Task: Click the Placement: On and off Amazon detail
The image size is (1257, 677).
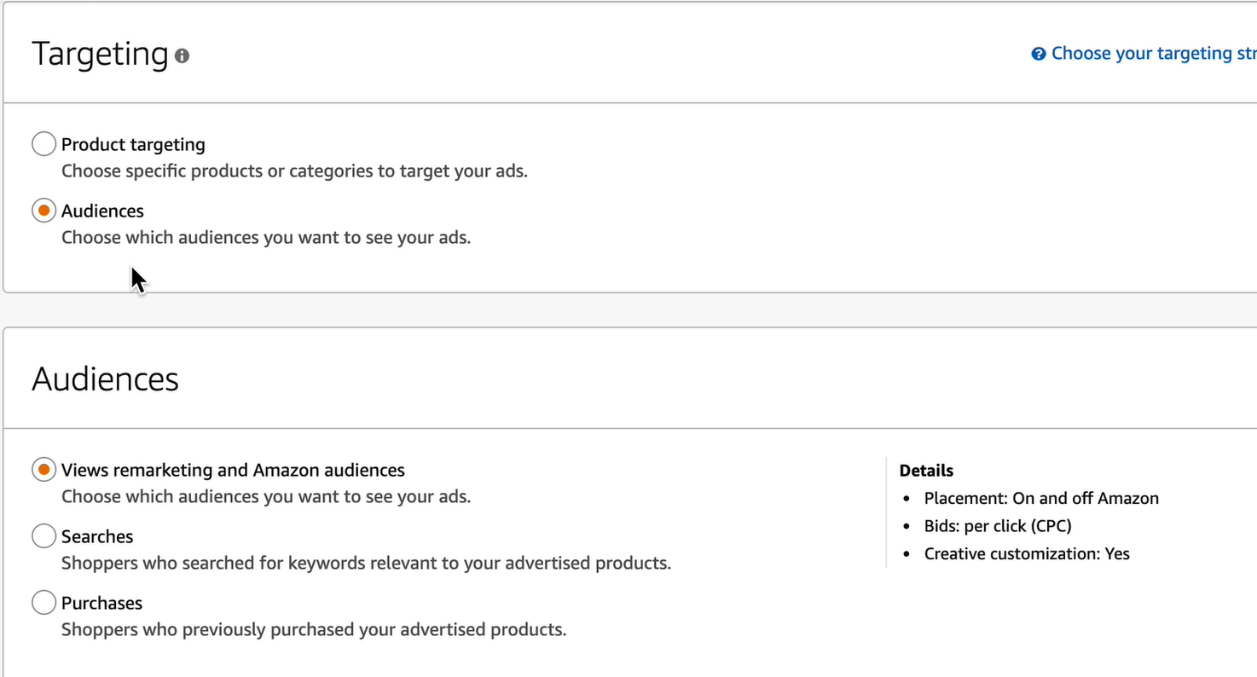Action: pos(1041,498)
